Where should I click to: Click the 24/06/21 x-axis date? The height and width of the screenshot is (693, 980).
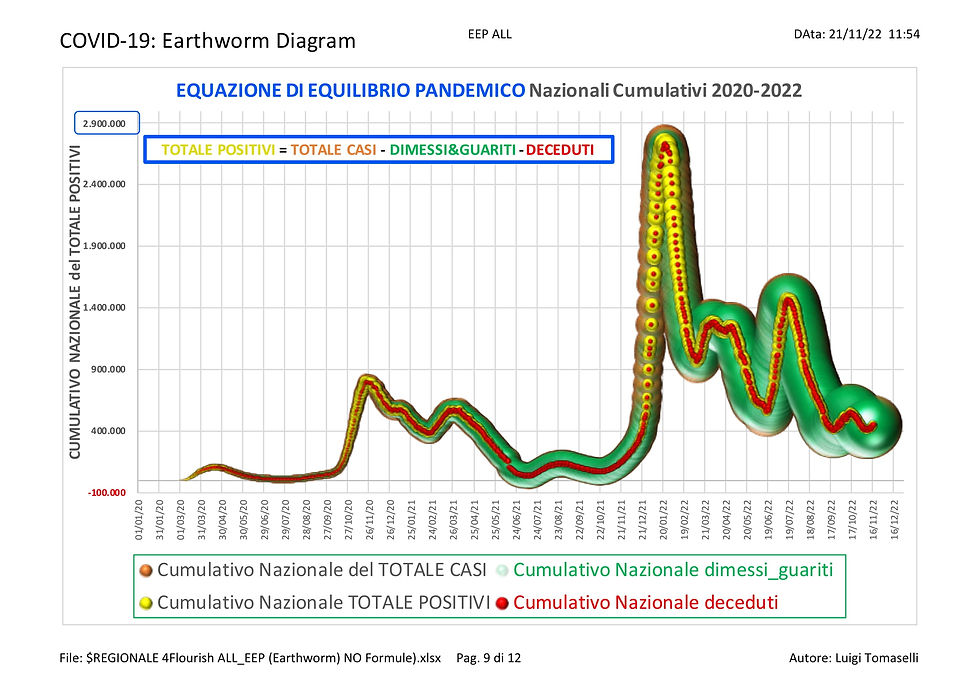pyautogui.click(x=516, y=519)
